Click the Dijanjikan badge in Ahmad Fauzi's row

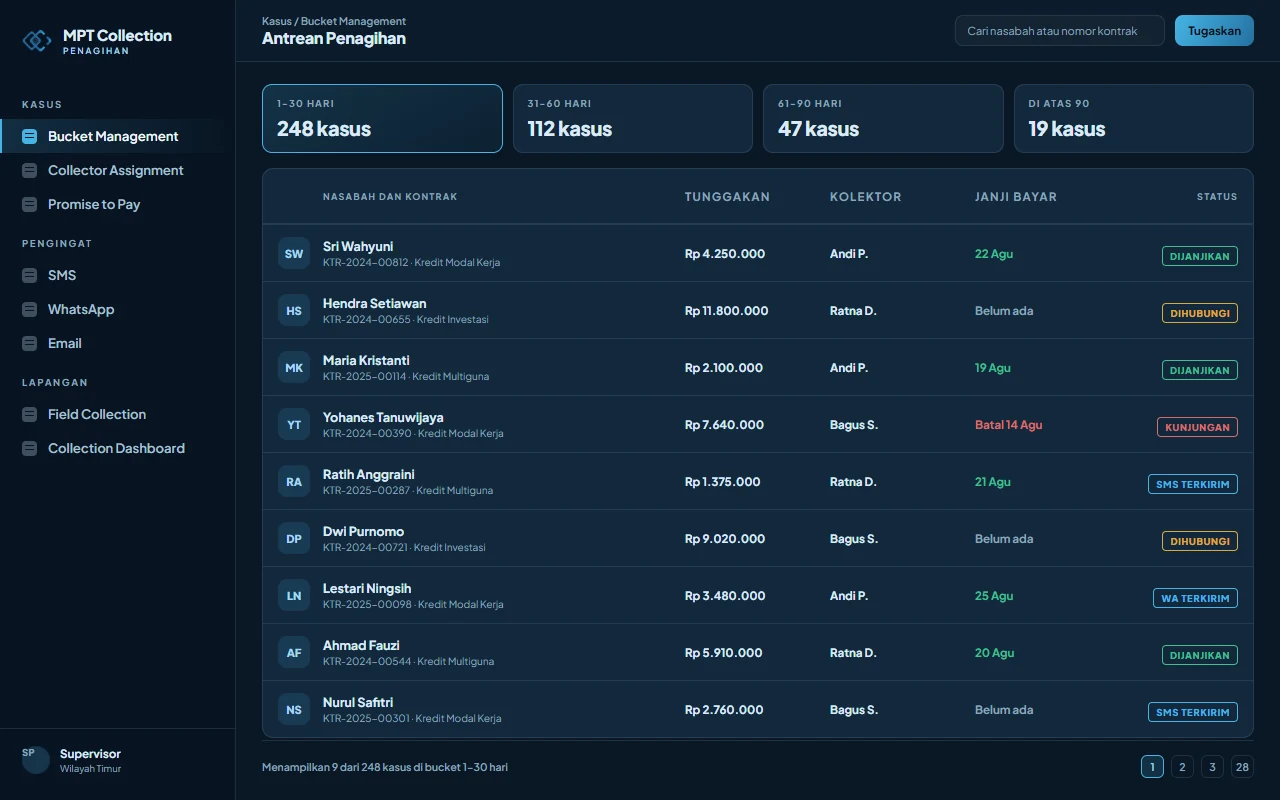tap(1200, 655)
